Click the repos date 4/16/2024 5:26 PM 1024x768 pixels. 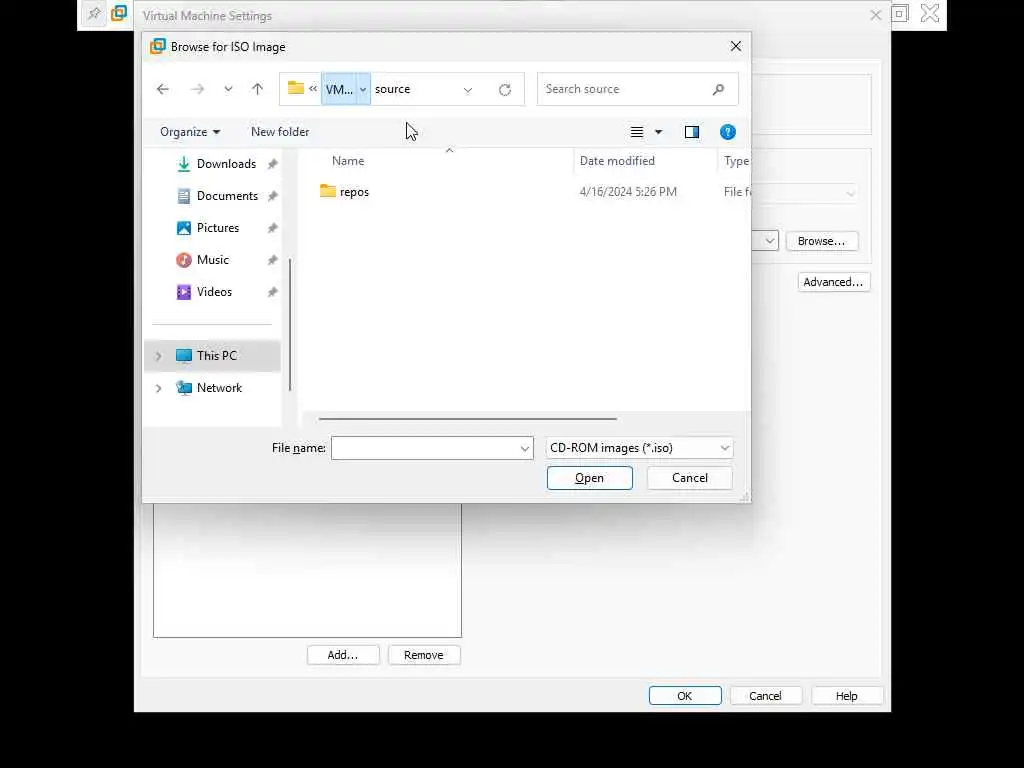[628, 192]
